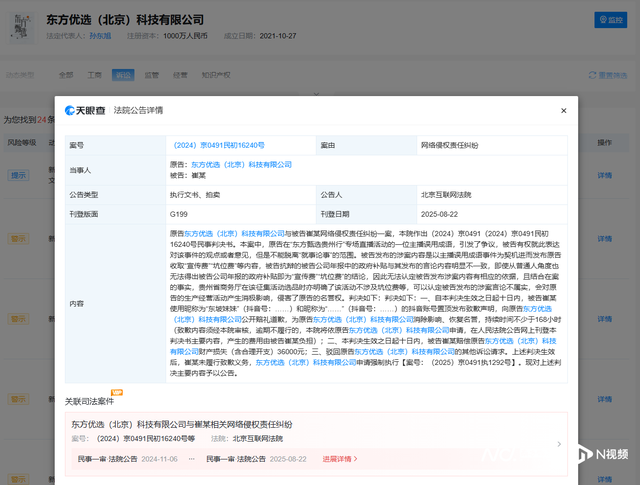Click 执行文书、拍卖 announcement type text
The width and height of the screenshot is (640, 485).
pos(195,195)
